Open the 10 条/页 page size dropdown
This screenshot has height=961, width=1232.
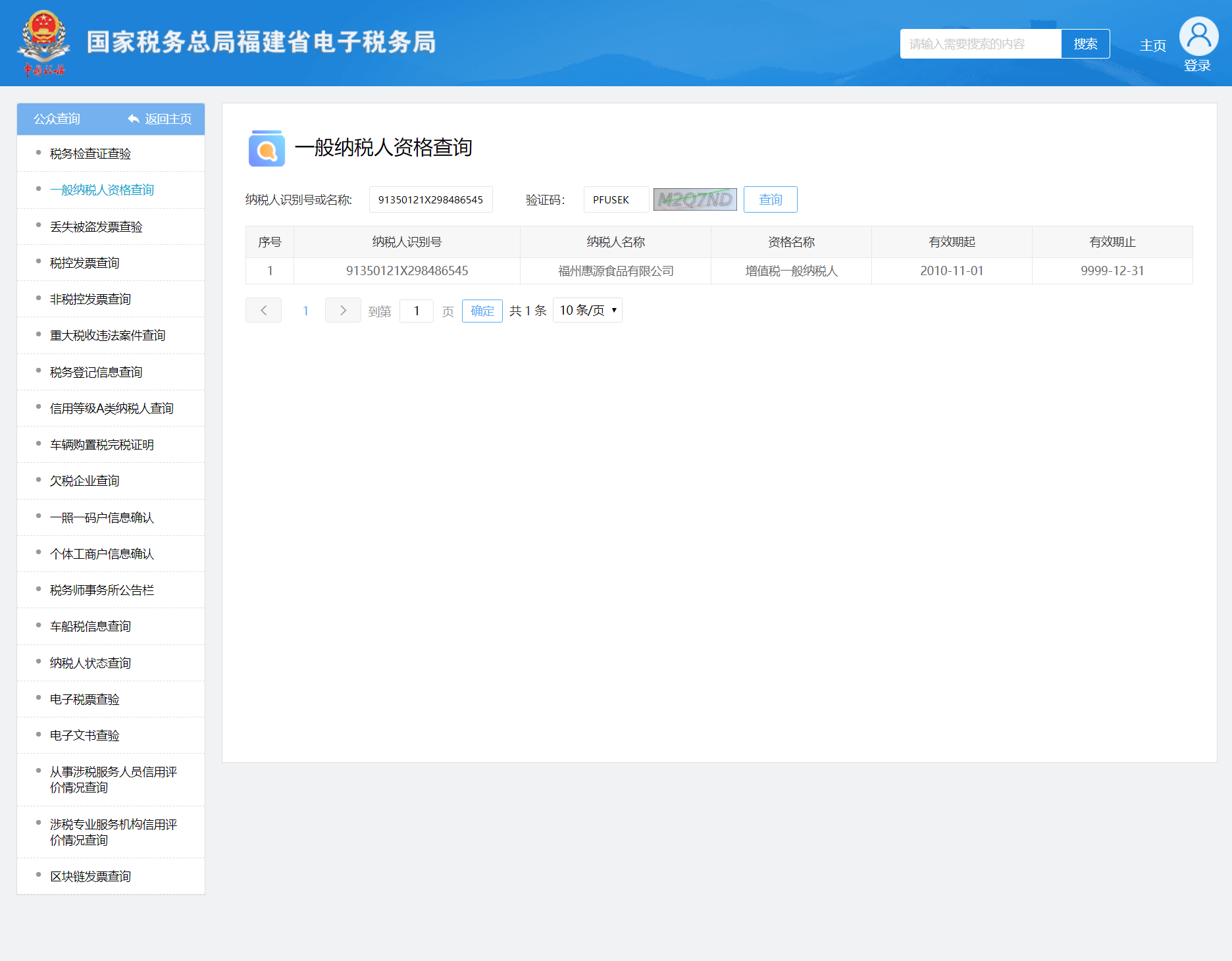pos(588,311)
